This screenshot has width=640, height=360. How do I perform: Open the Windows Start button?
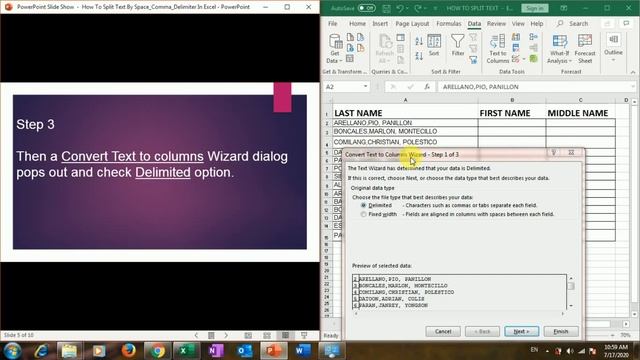click(x=12, y=351)
